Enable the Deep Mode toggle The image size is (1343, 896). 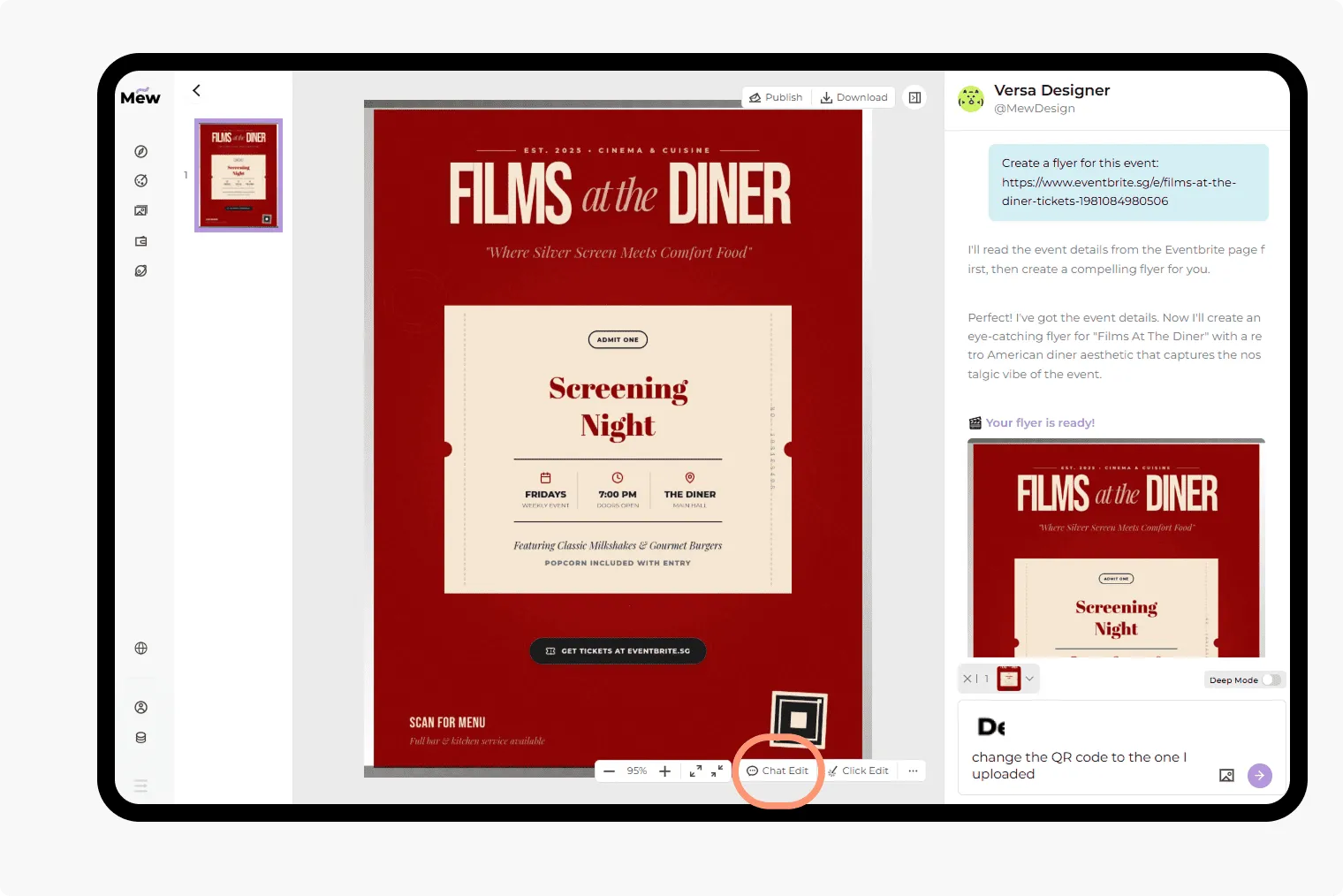point(1271,680)
